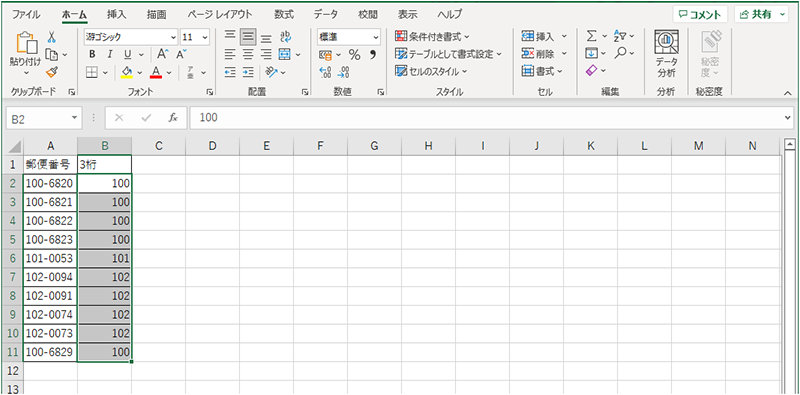Click the Orientation text angle icon

[271, 72]
